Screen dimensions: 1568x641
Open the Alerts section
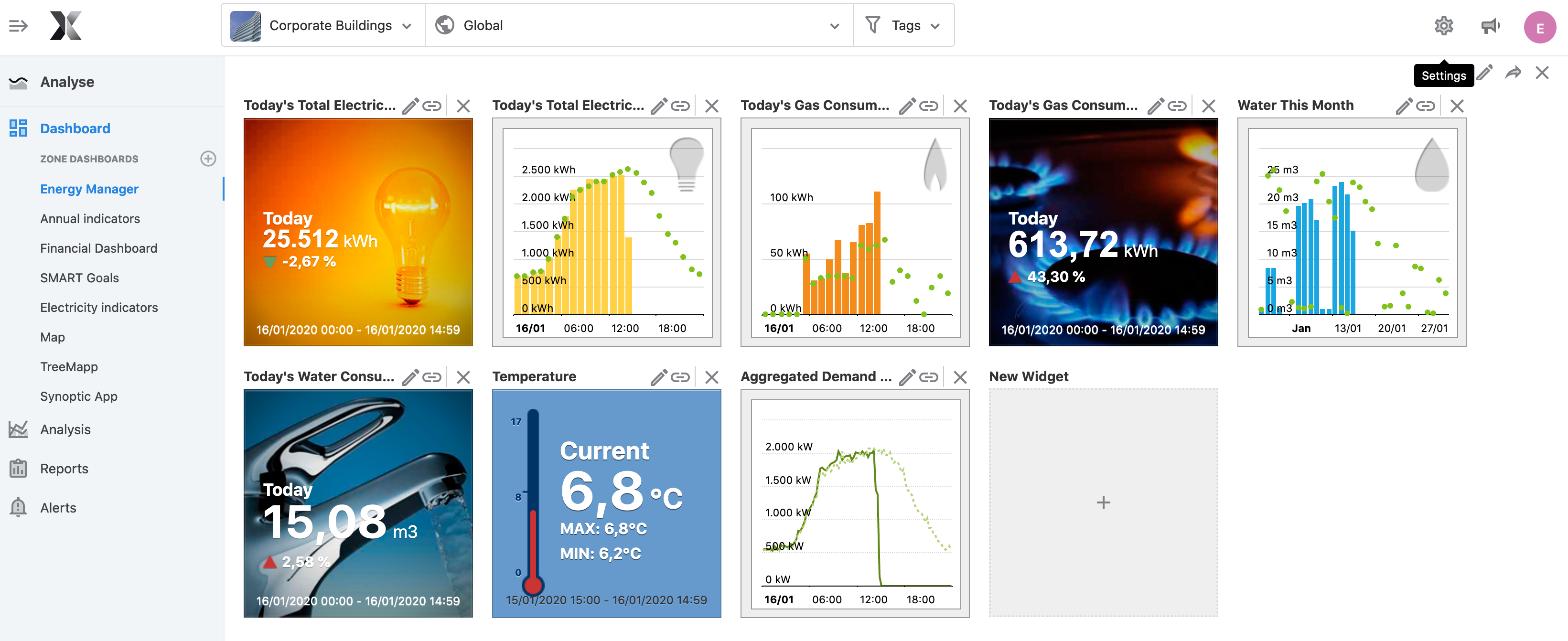pyautogui.click(x=58, y=507)
